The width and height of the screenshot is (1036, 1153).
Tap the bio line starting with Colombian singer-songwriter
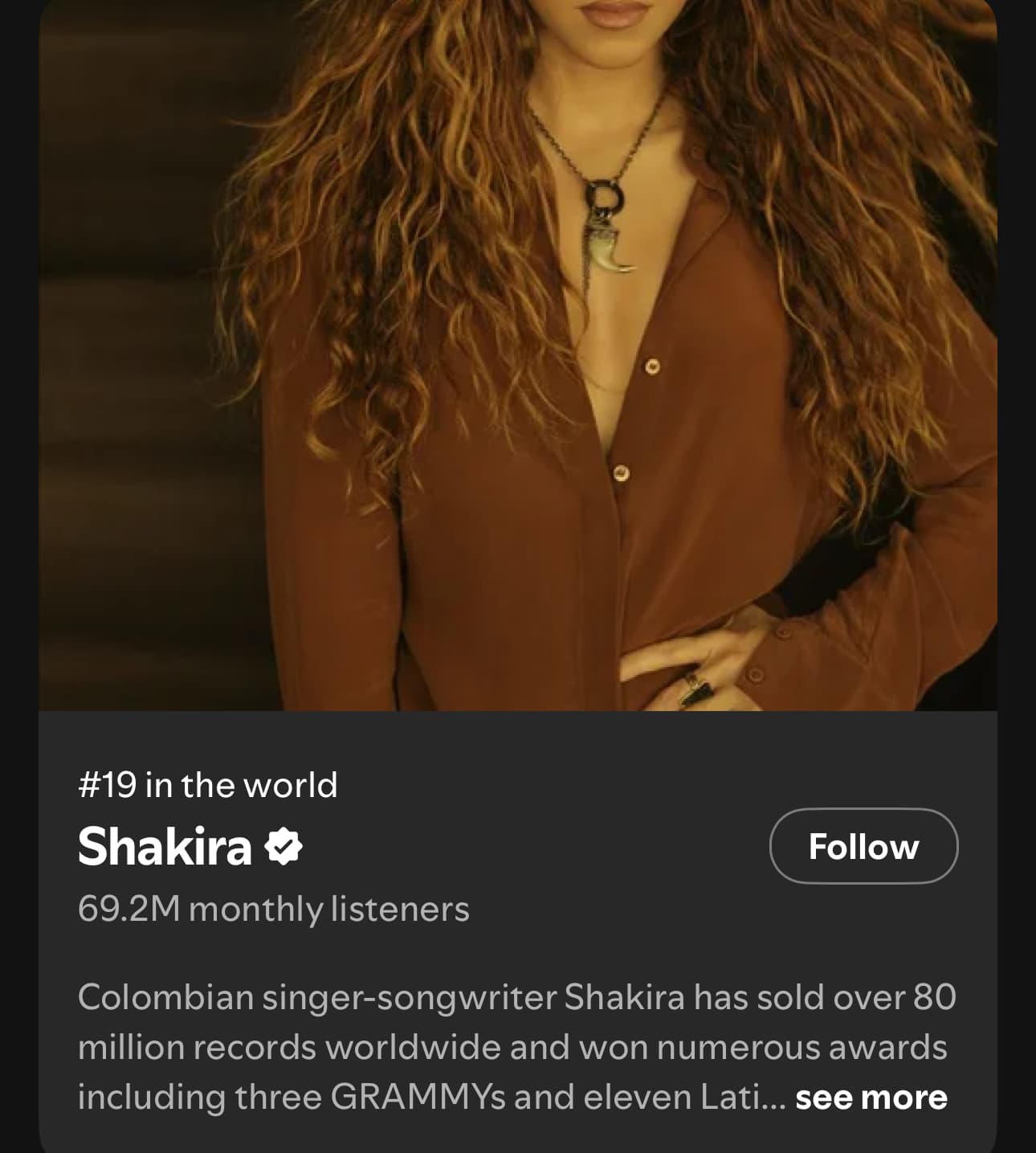pos(517,997)
